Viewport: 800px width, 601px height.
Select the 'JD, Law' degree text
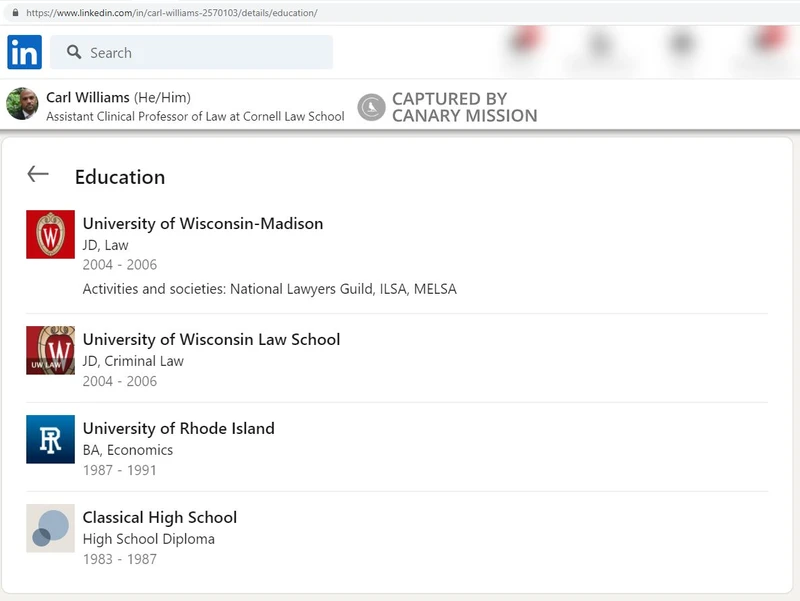point(106,245)
